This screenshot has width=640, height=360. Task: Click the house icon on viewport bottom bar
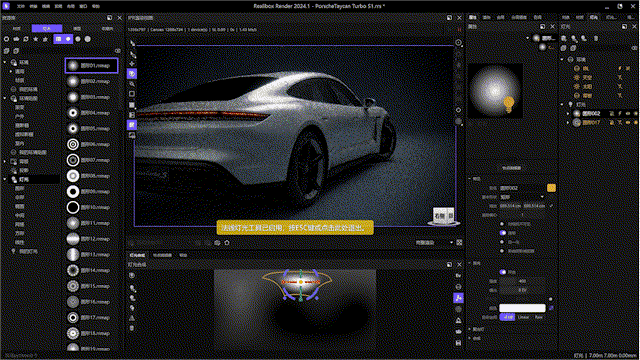click(x=227, y=243)
